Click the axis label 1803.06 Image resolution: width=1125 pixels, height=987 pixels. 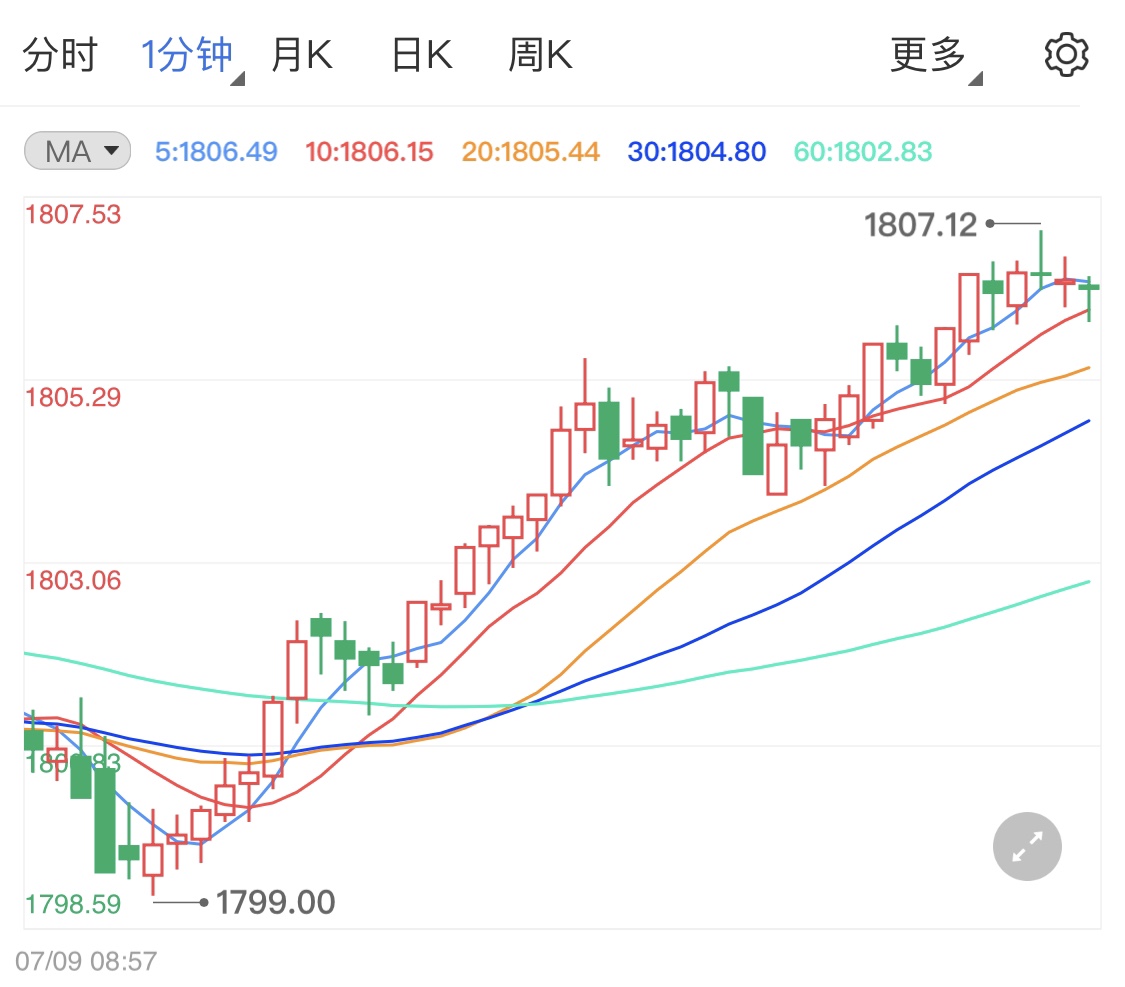pos(73,580)
